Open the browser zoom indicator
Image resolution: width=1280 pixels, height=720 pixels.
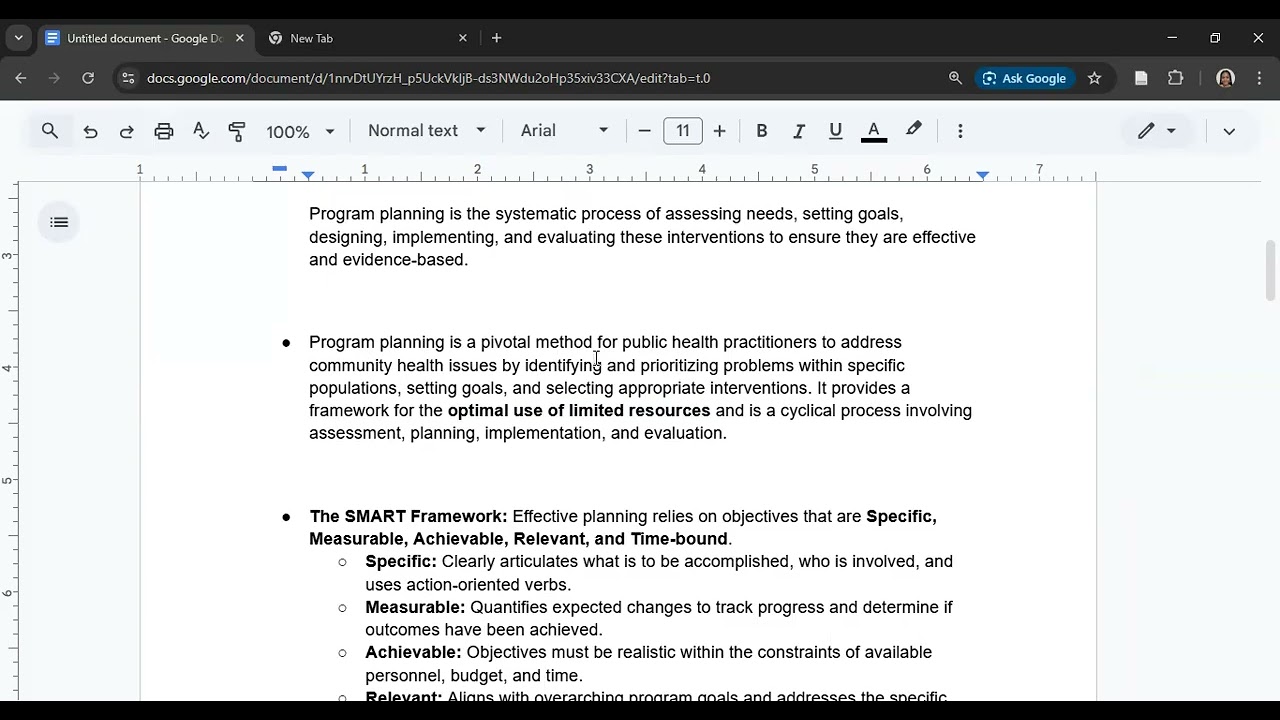(955, 78)
